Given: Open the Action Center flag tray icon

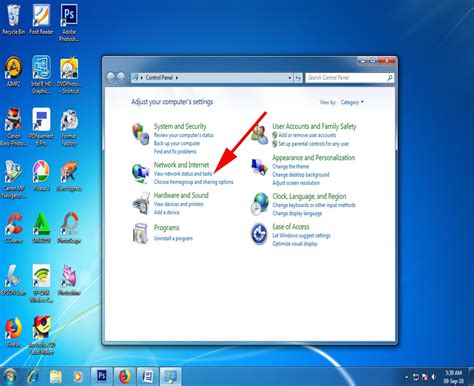Looking at the screenshot, I should [425, 377].
